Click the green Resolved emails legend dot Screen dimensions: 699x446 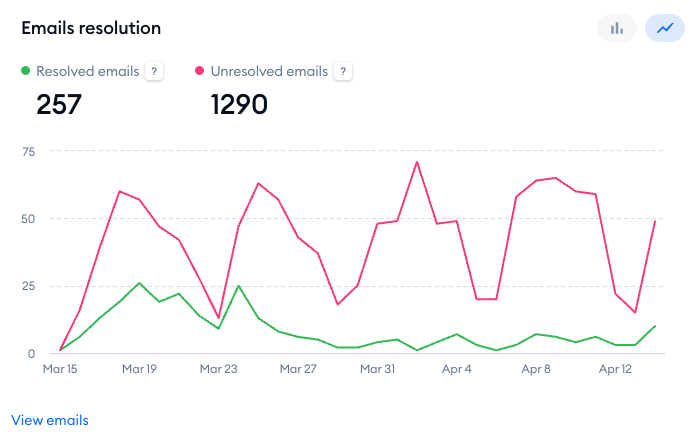coord(25,72)
